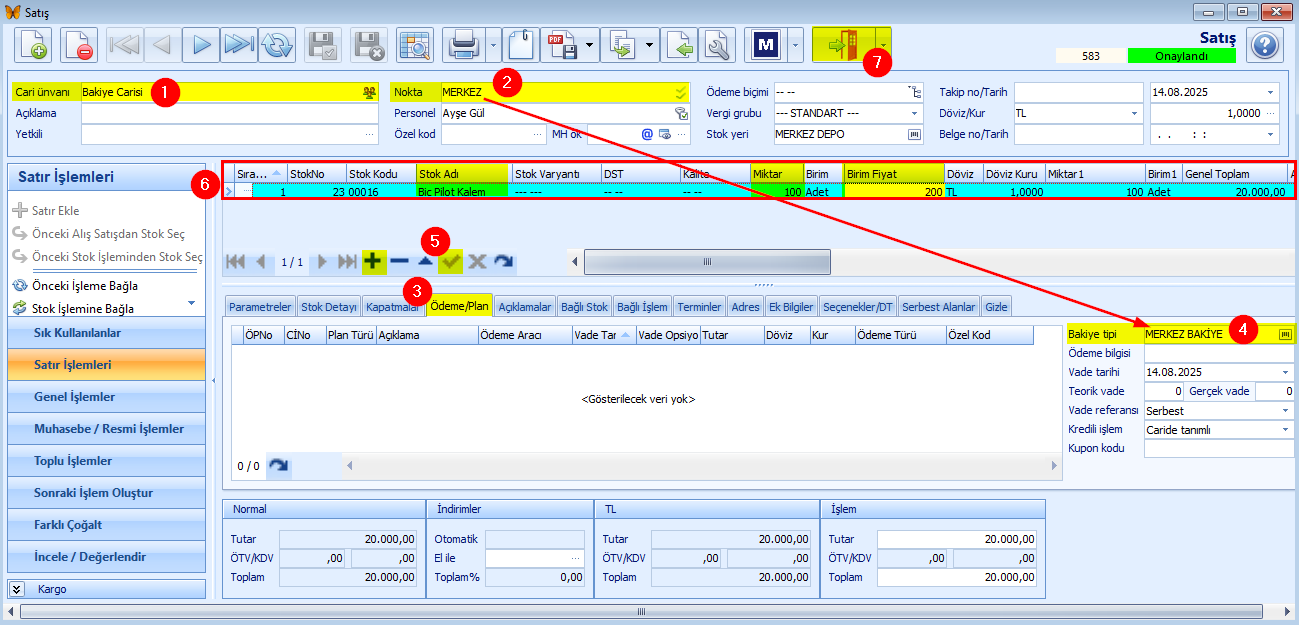
Task: Click the blue help question mark icon
Action: [x=1264, y=45]
